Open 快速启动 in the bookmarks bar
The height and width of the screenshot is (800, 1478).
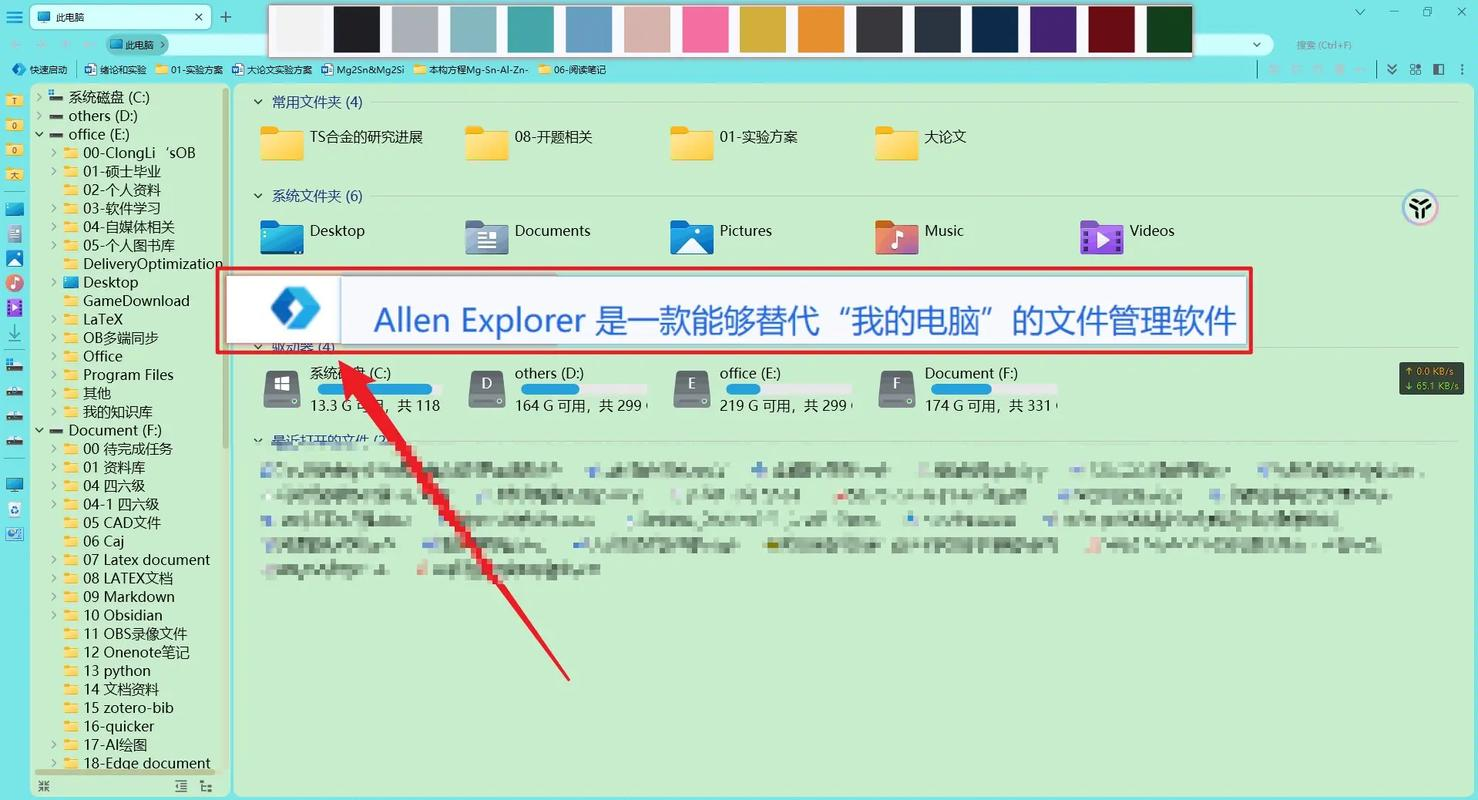40,70
